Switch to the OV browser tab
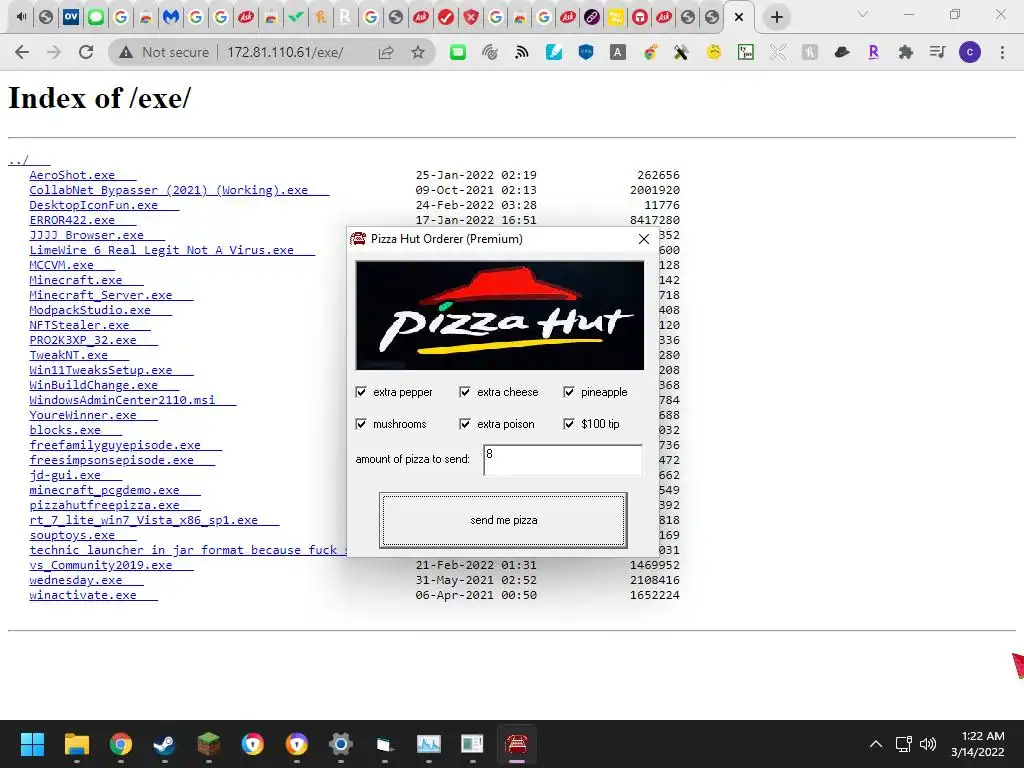Image resolution: width=1024 pixels, height=768 pixels. click(x=71, y=18)
